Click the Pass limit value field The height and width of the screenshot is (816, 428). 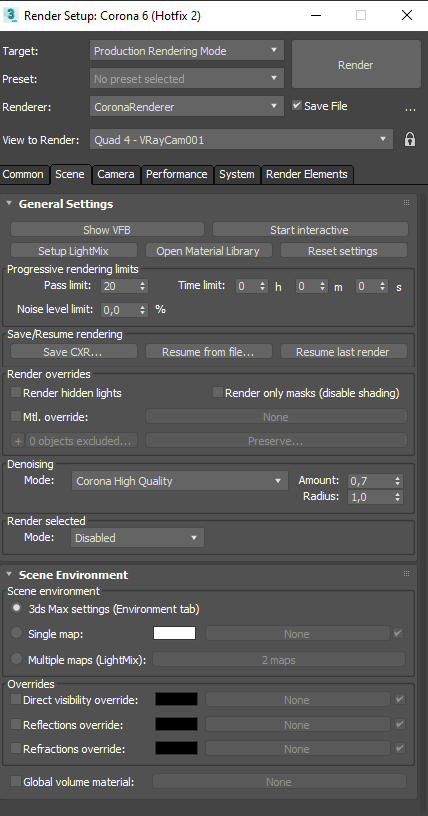pyautogui.click(x=119, y=286)
